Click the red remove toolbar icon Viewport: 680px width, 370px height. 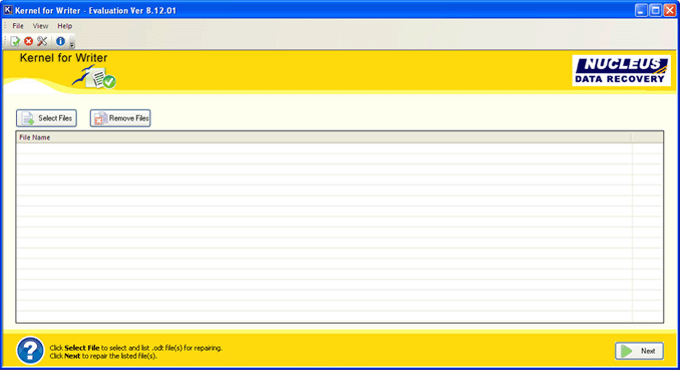tap(29, 41)
